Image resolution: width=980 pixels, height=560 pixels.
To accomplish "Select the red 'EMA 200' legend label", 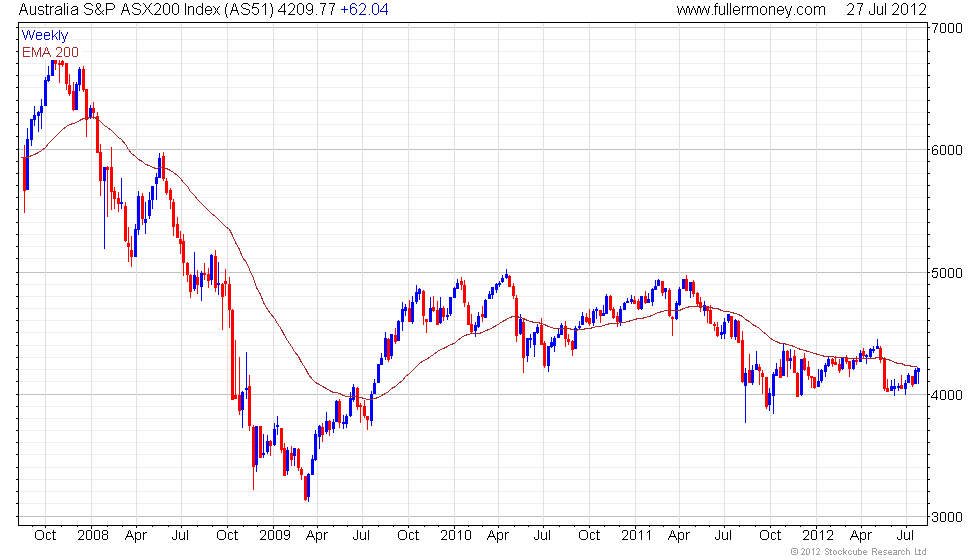I will (50, 52).
